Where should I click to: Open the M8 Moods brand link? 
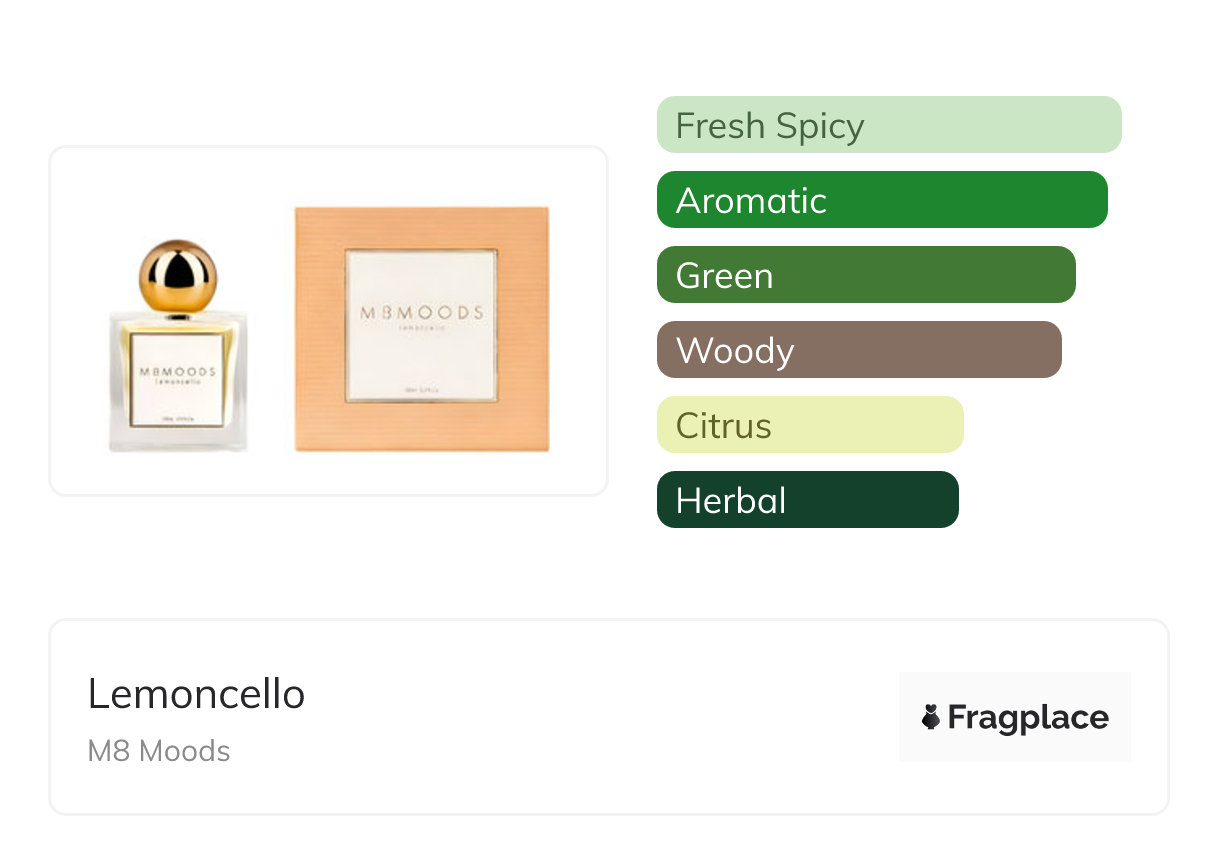point(159,751)
